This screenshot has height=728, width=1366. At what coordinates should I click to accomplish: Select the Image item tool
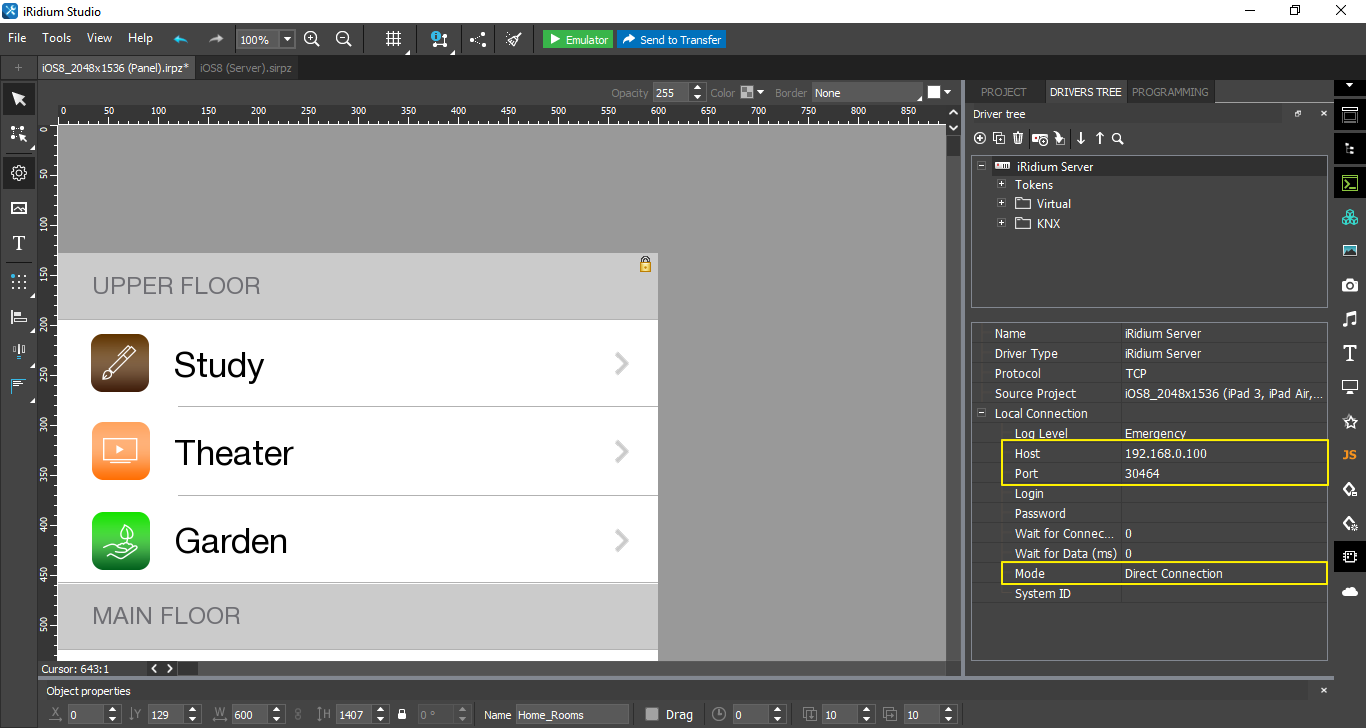click(18, 208)
